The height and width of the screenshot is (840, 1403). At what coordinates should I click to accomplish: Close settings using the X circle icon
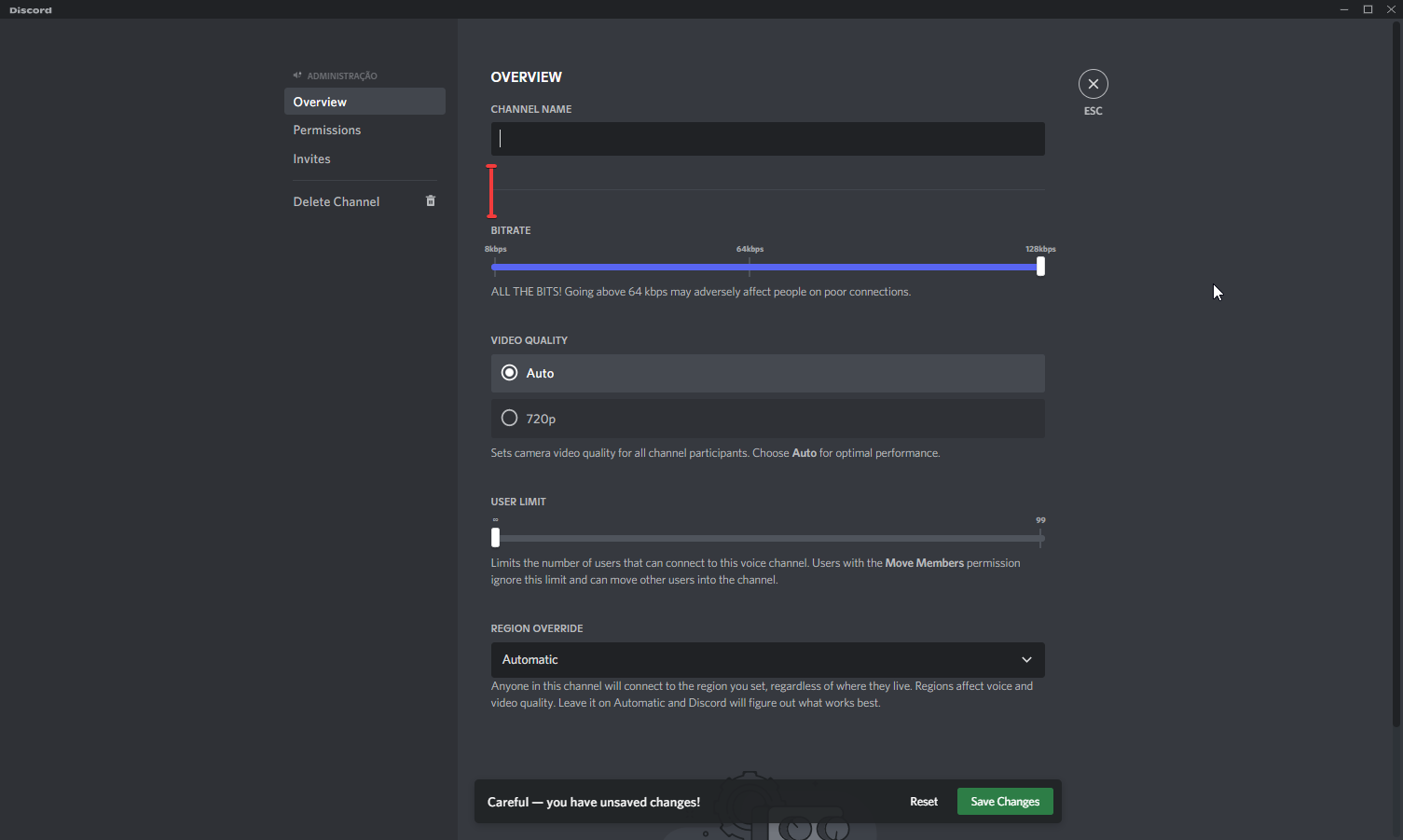1093,83
